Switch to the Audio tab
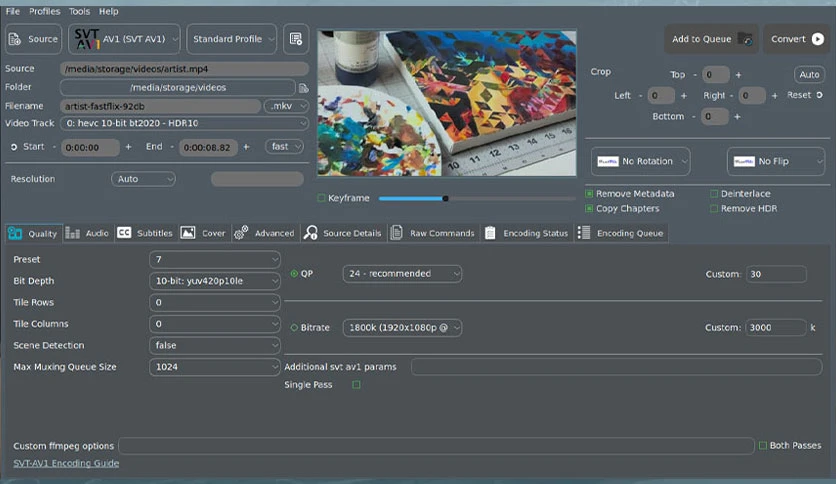The height and width of the screenshot is (484, 836). coord(87,233)
